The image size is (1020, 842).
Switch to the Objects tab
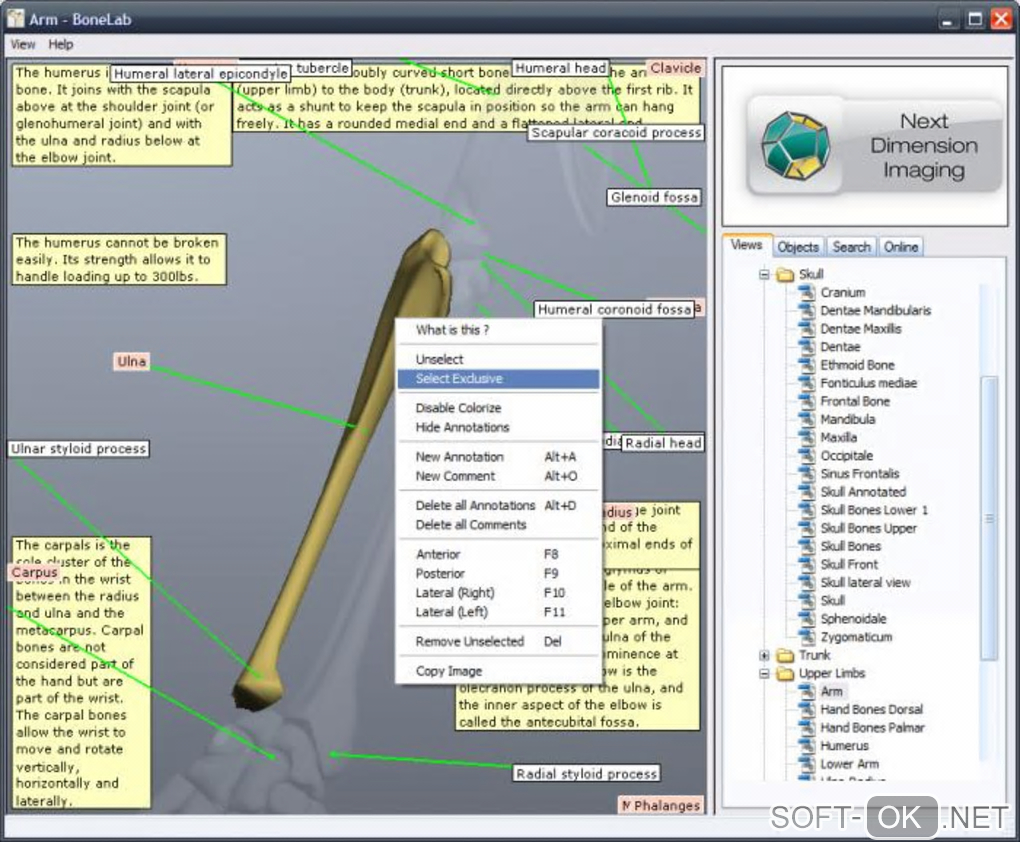tap(798, 247)
